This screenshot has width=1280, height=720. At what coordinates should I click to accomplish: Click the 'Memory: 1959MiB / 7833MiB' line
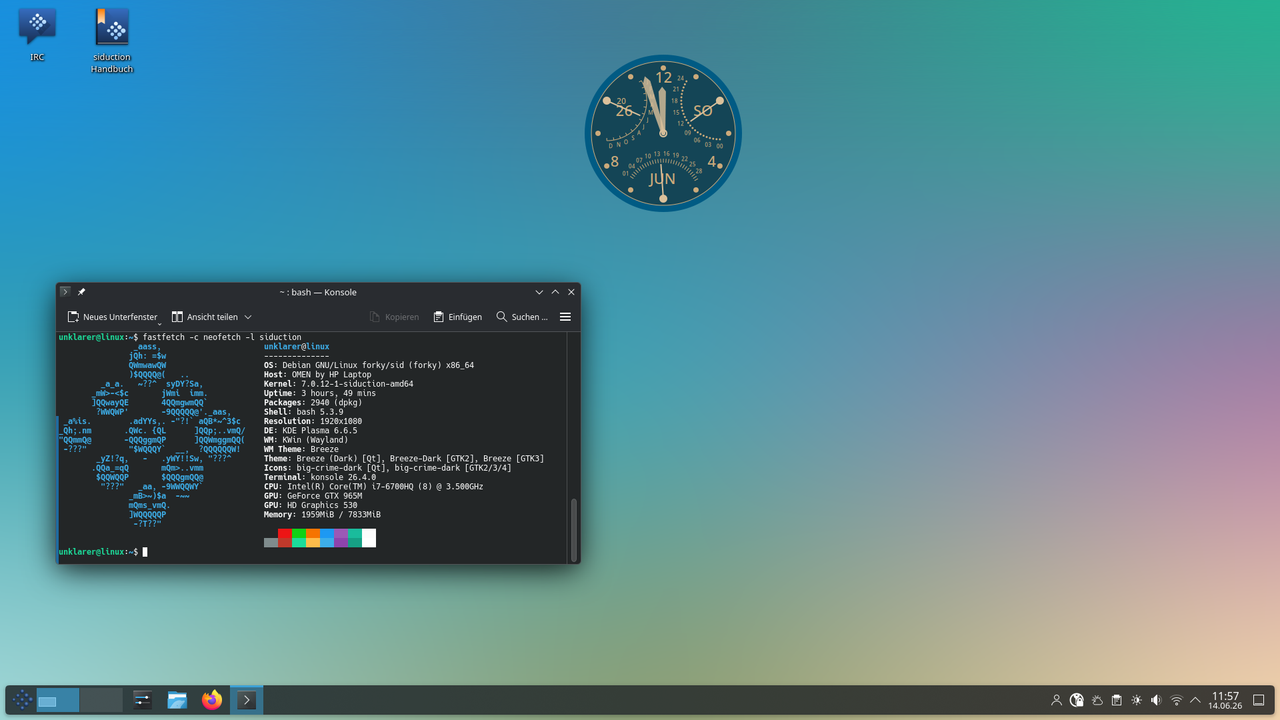pos(322,515)
